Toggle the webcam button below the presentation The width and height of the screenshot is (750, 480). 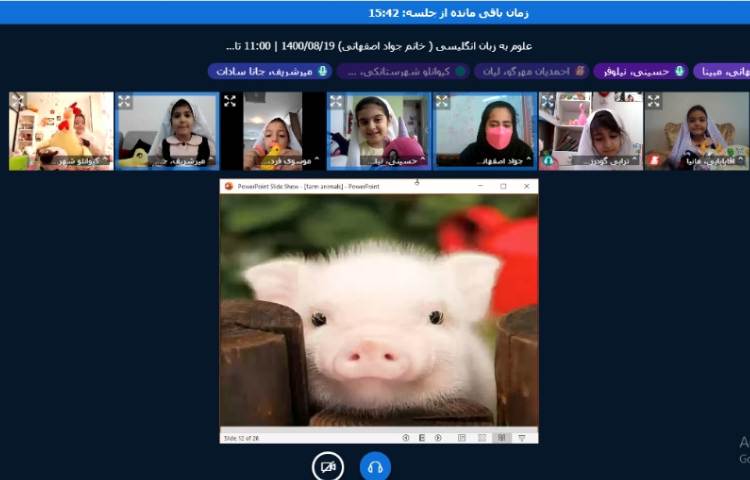(328, 467)
